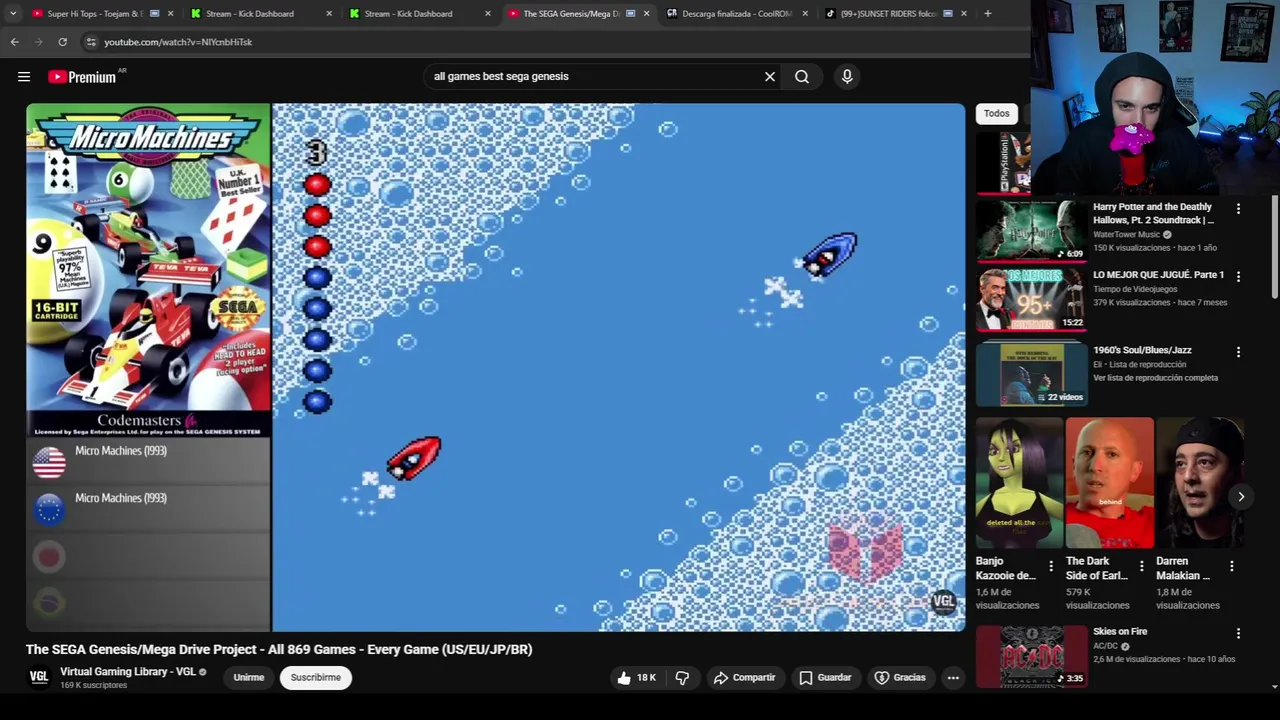1280x720 pixels.
Task: Open options for Harry Potter video
Action: tap(1238, 209)
